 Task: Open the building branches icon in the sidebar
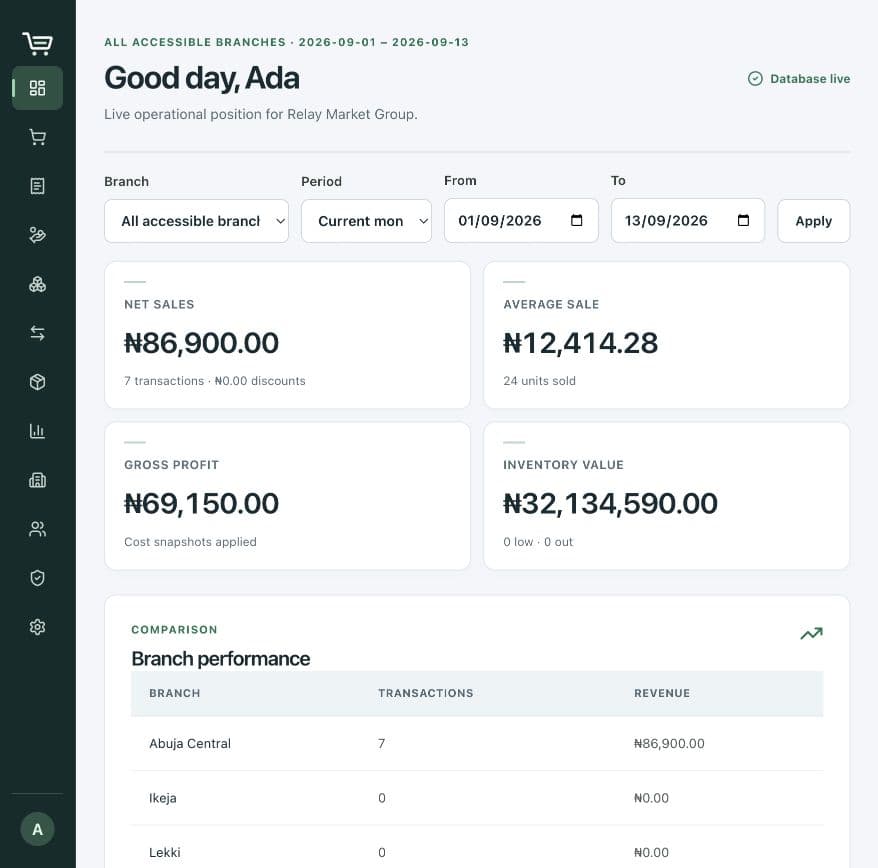38,480
